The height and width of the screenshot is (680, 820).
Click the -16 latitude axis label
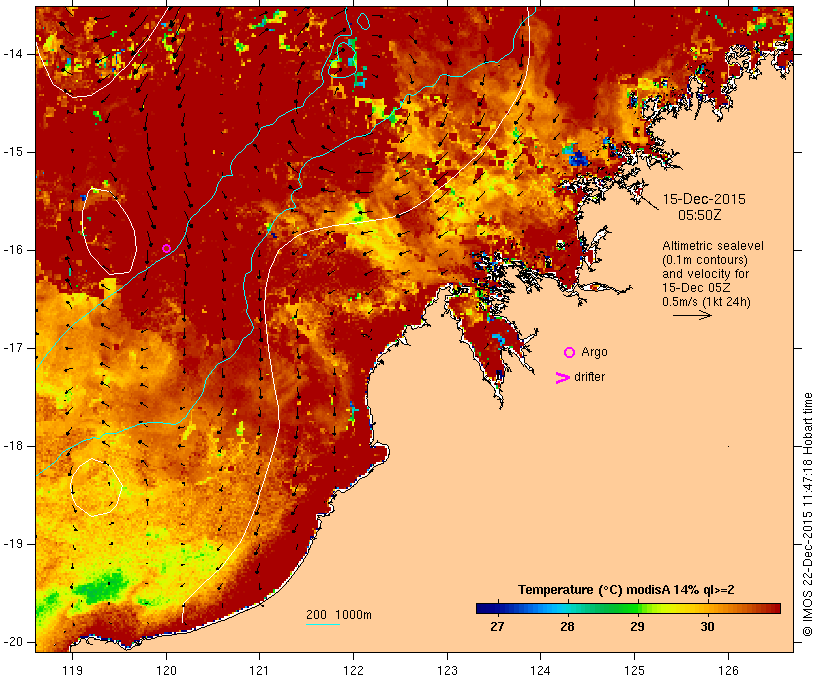(13, 250)
